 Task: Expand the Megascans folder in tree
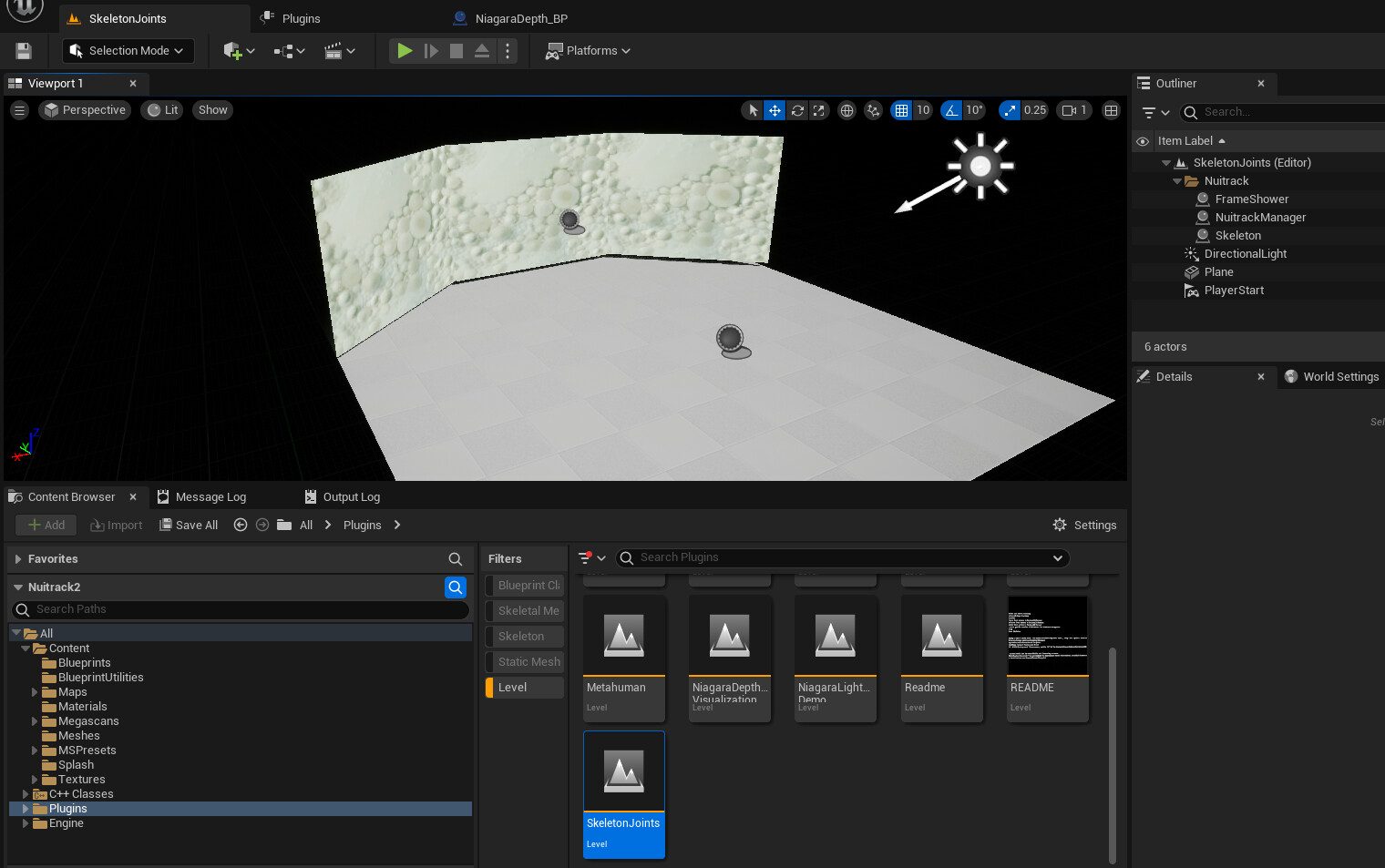[x=35, y=721]
